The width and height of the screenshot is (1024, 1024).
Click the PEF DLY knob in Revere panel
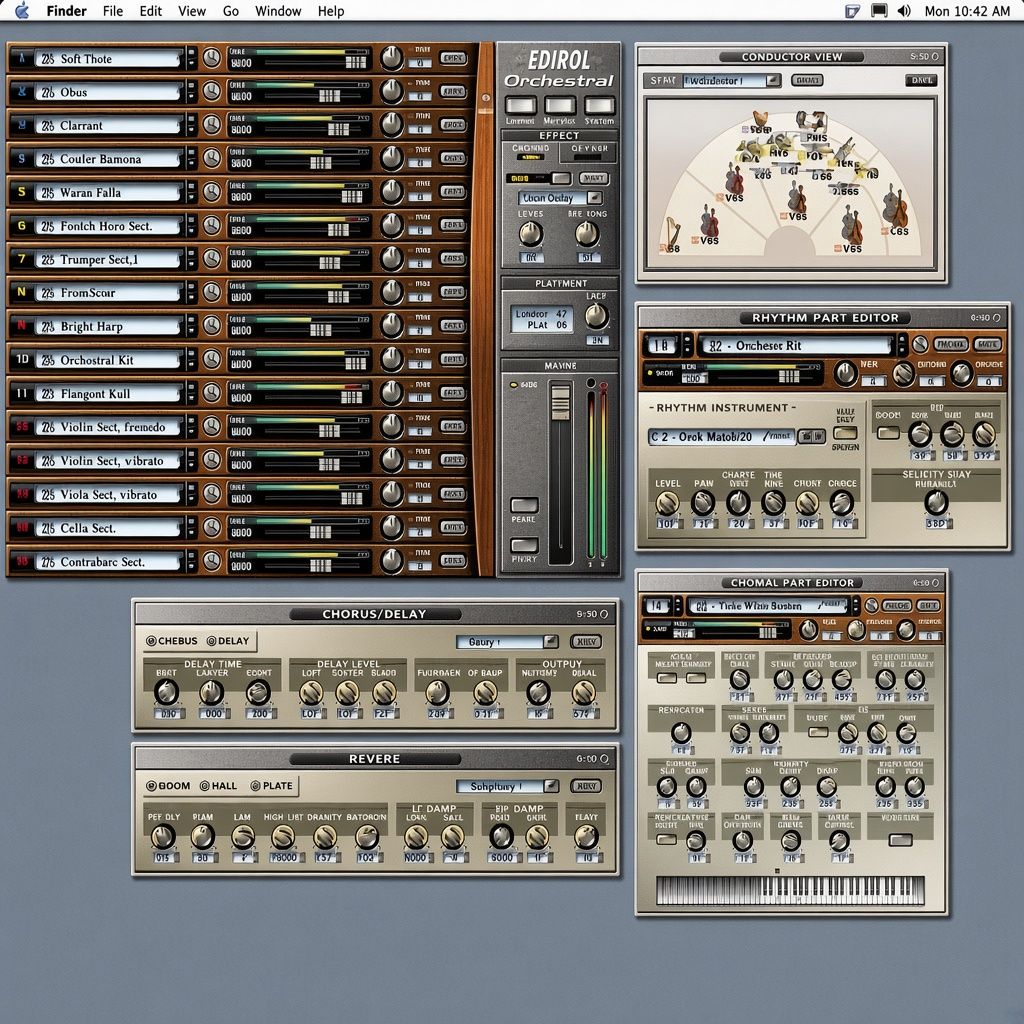(x=163, y=837)
